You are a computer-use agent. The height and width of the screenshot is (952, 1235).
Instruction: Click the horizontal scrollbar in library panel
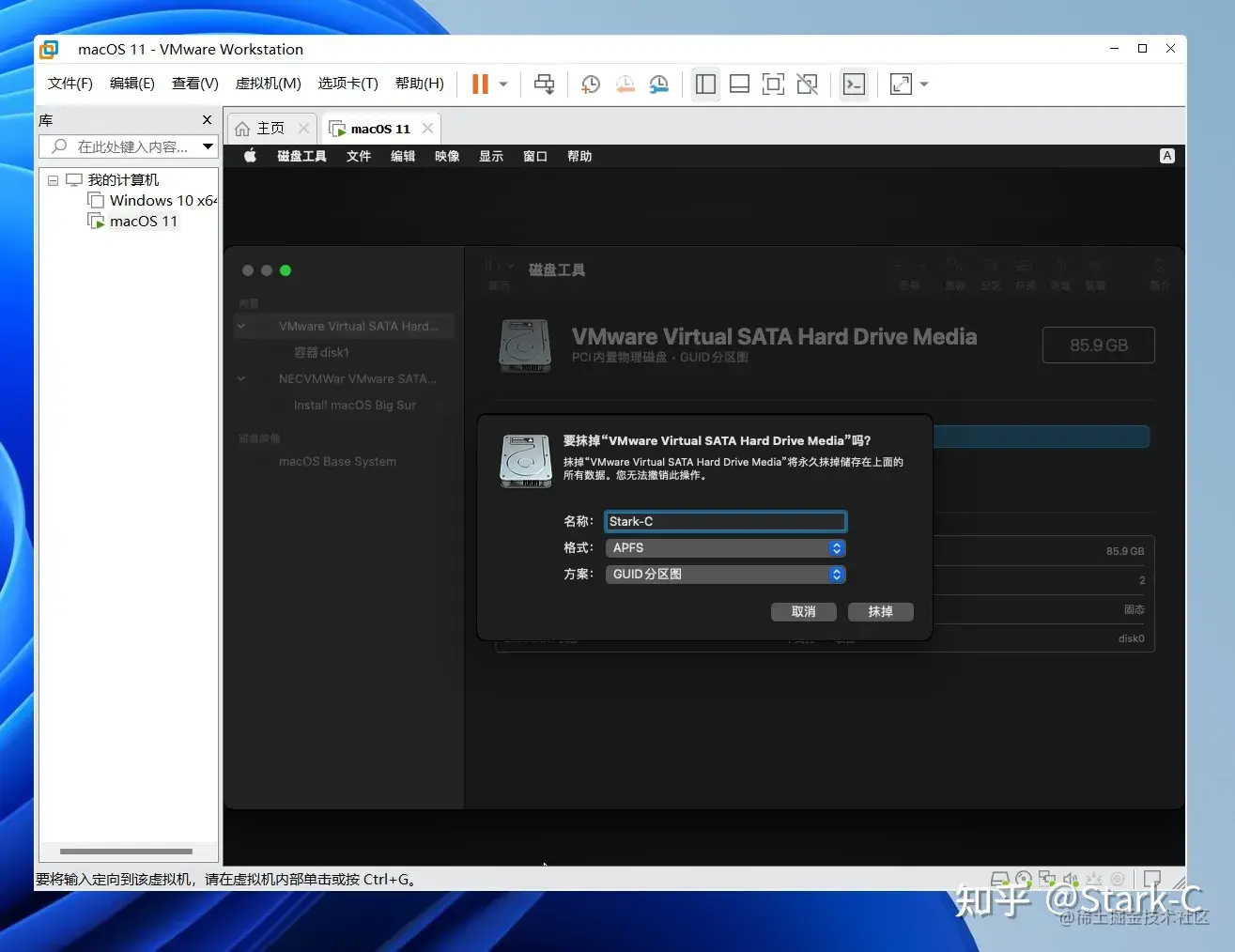pyautogui.click(x=126, y=852)
